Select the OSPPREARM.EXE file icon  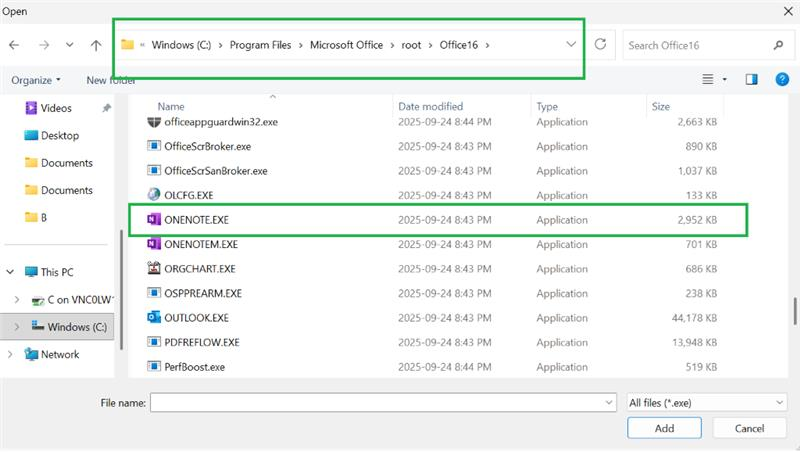154,293
